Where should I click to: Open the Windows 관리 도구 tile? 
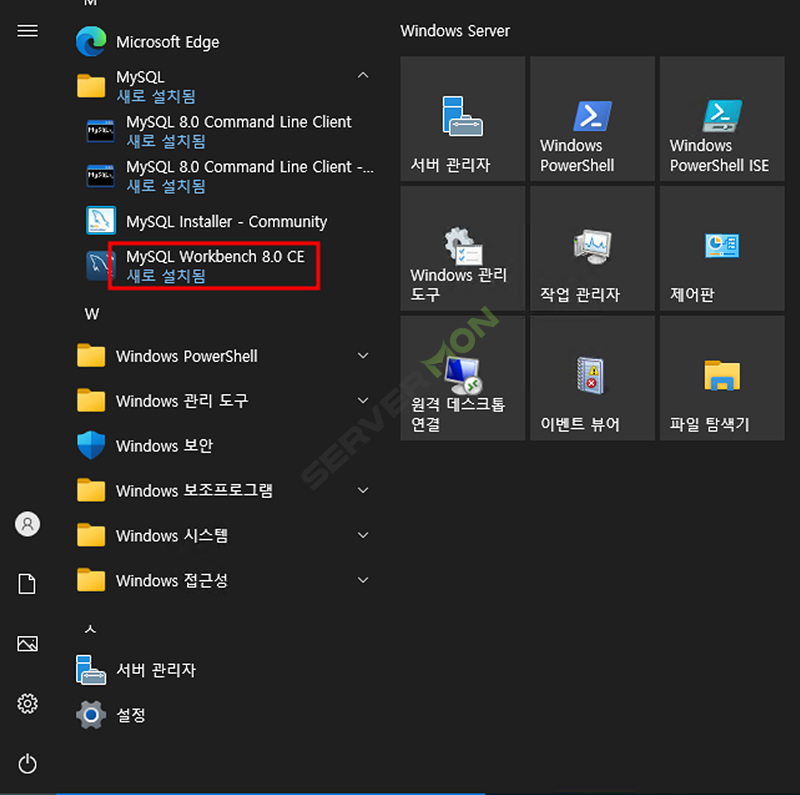pyautogui.click(x=463, y=248)
